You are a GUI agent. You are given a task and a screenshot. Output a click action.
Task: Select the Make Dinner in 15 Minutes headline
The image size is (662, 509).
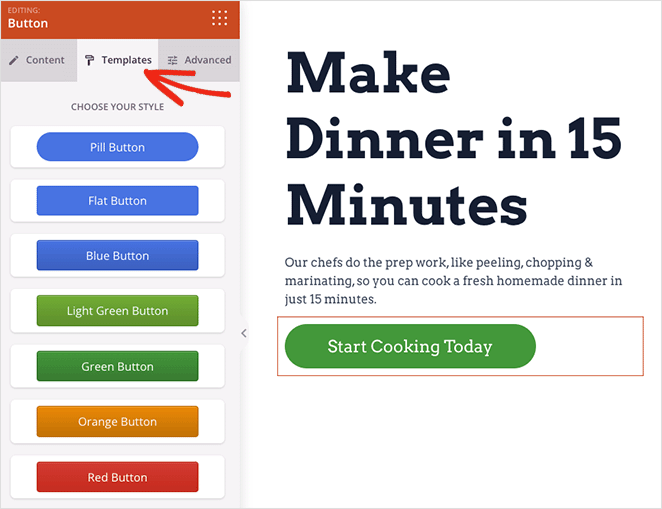pyautogui.click(x=454, y=138)
